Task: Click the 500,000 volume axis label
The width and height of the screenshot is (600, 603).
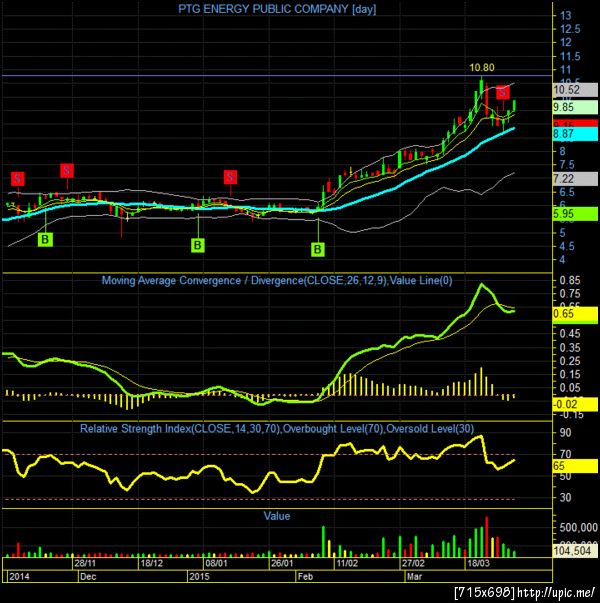Action: coord(578,528)
